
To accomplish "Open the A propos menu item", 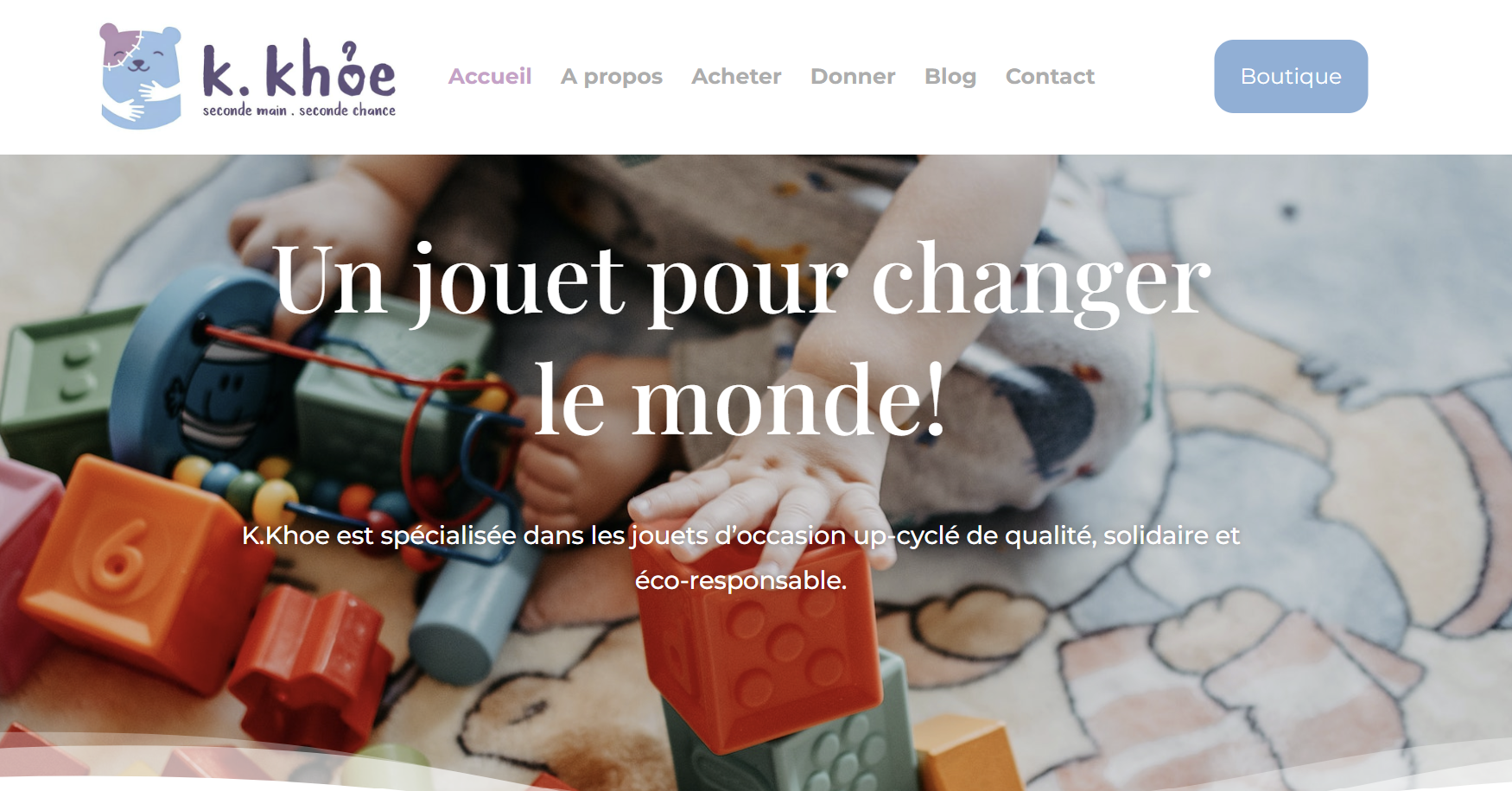I will click(x=612, y=77).
